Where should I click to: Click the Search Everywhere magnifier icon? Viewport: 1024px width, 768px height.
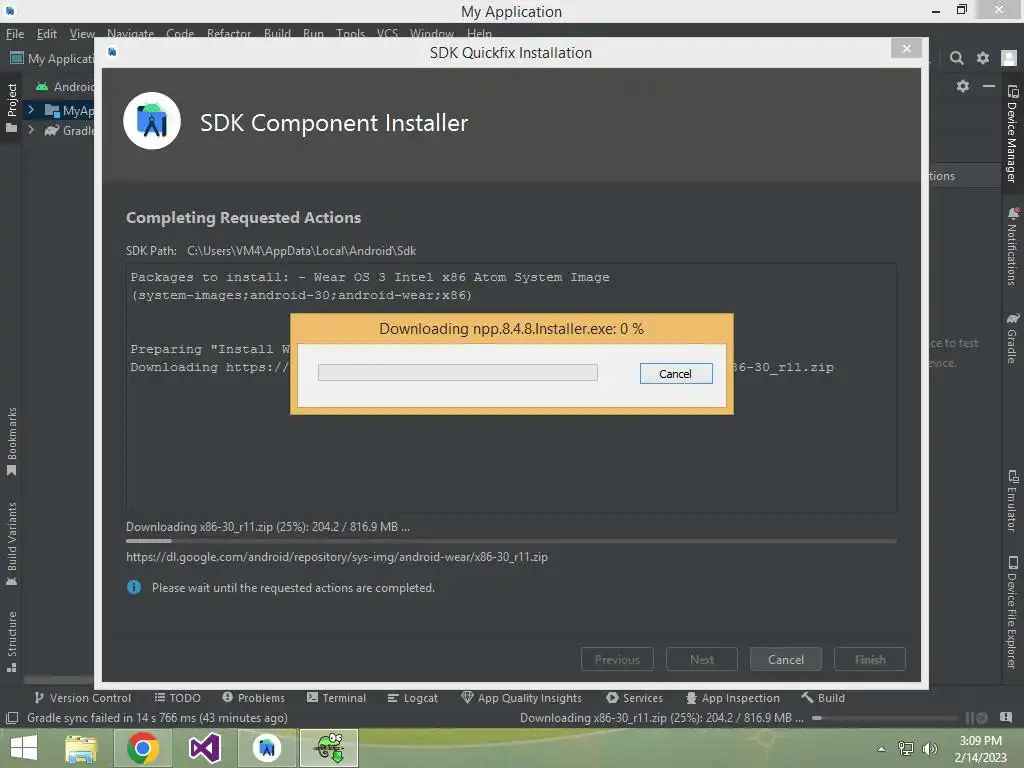(957, 58)
